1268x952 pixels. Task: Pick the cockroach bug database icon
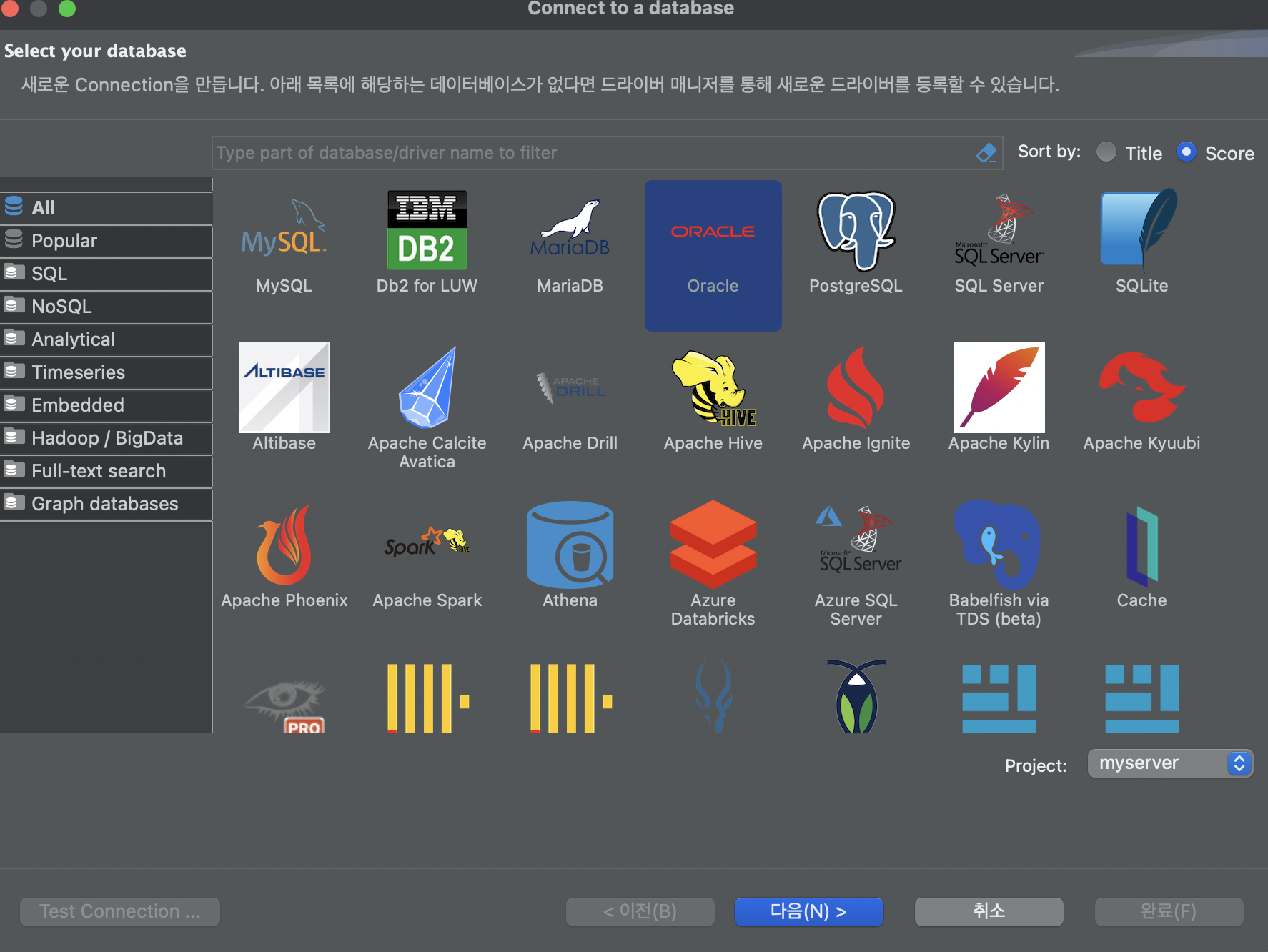[856, 696]
